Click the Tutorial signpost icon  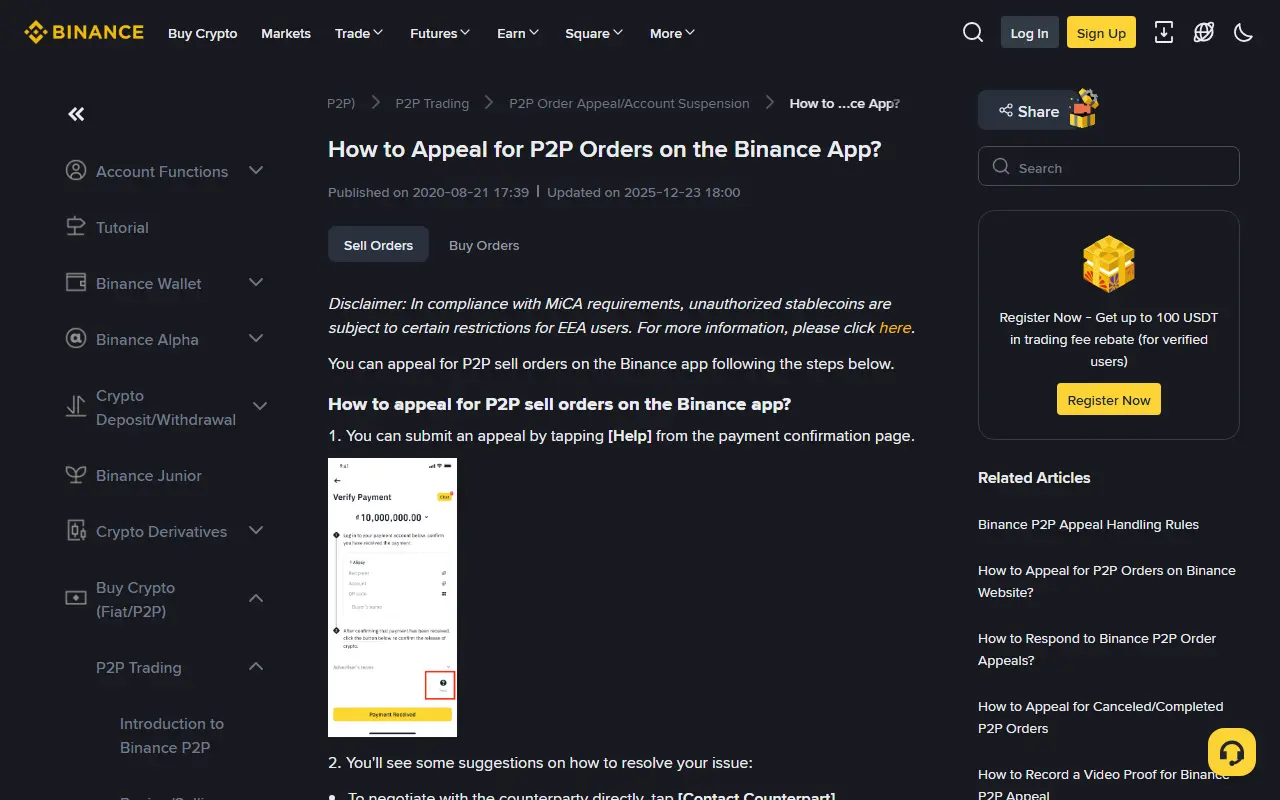76,227
